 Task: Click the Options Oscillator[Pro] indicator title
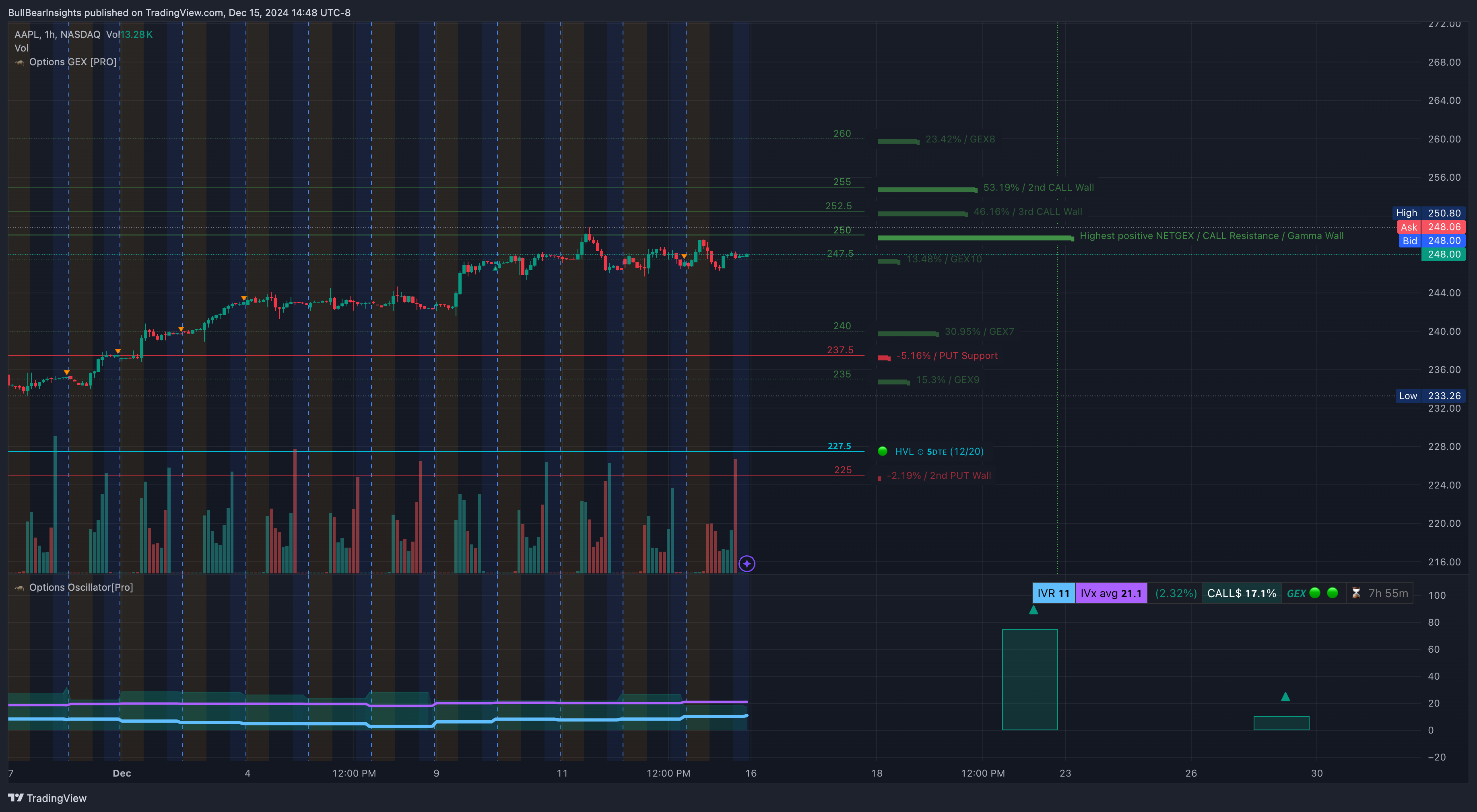click(81, 587)
